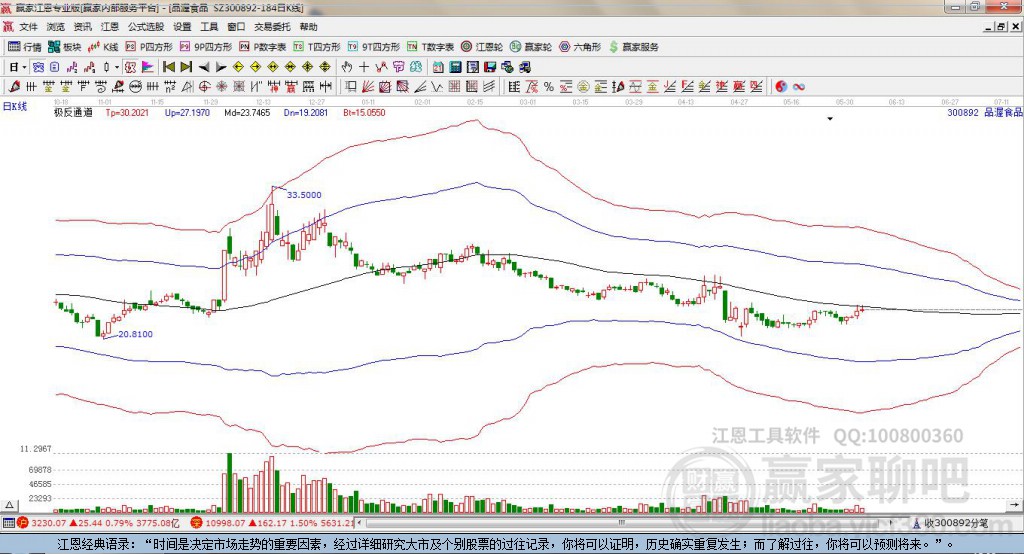1024x554 pixels.
Task: Click the 日K线 chart label
Action: (14, 106)
